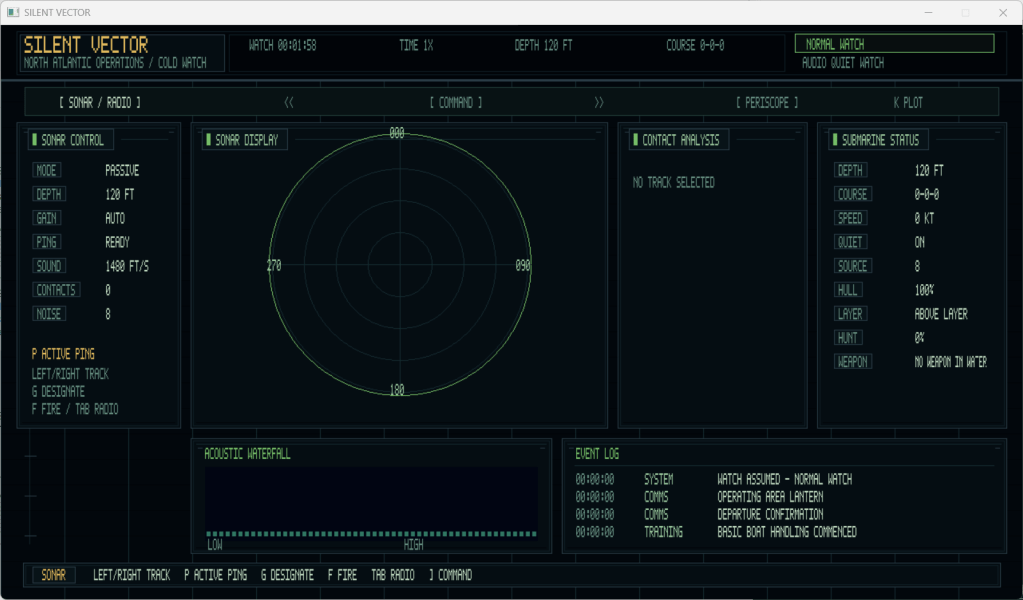
Task: Click the HIGH label under the waterfall
Action: coord(414,545)
